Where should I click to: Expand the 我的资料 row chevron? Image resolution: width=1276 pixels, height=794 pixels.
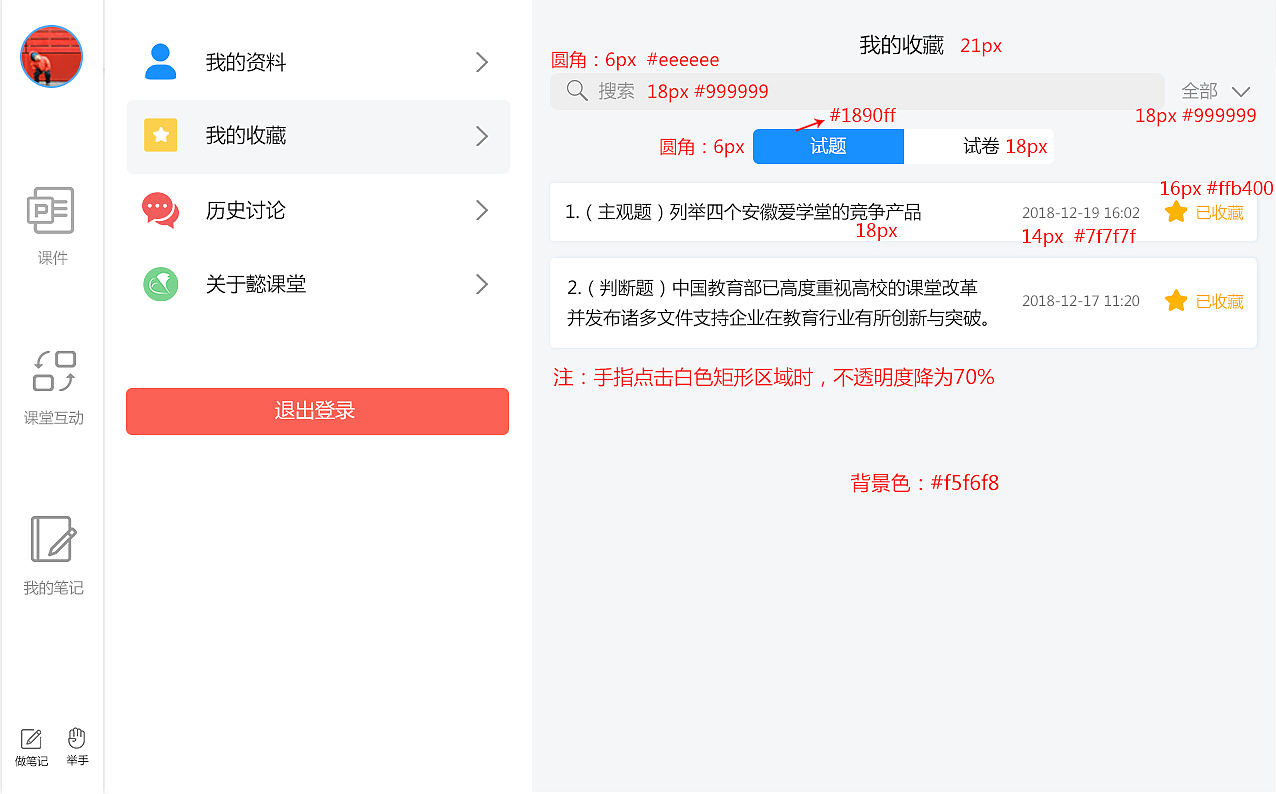pos(481,62)
